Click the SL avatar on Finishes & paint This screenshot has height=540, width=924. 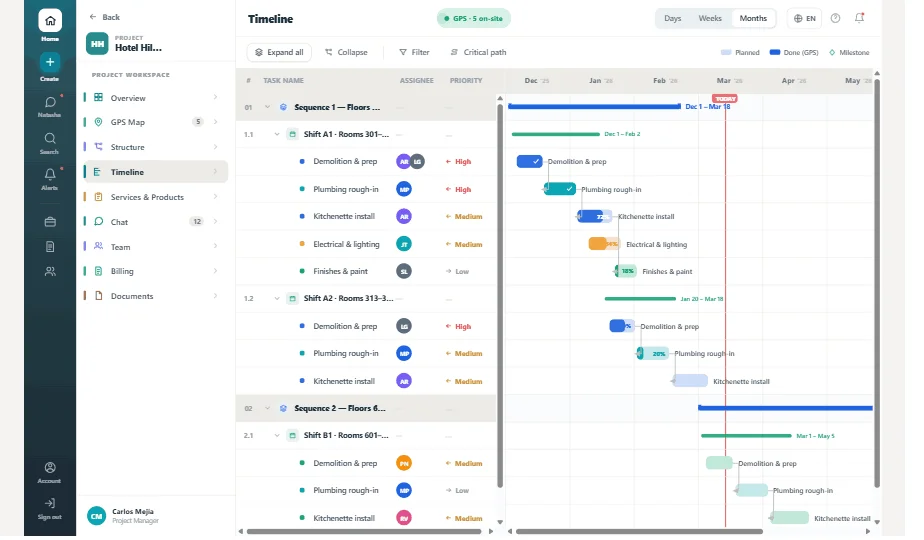pos(404,271)
